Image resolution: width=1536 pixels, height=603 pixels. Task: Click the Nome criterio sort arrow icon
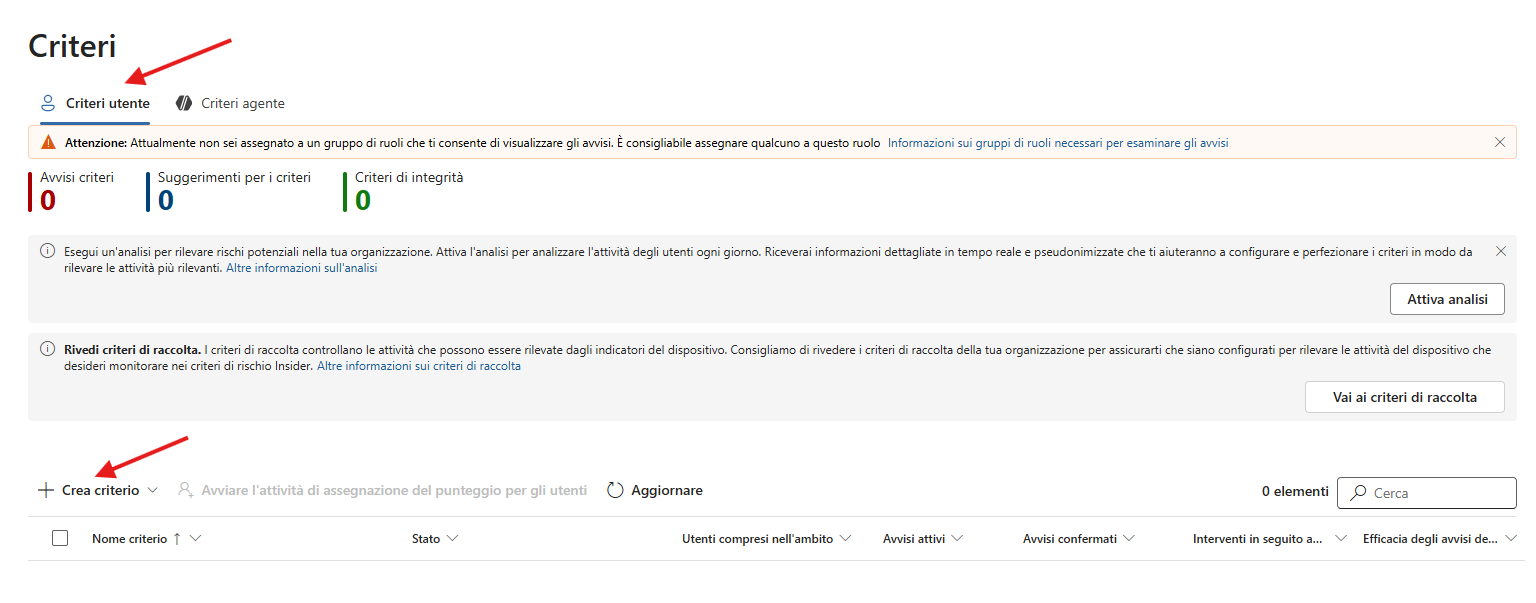(177, 538)
